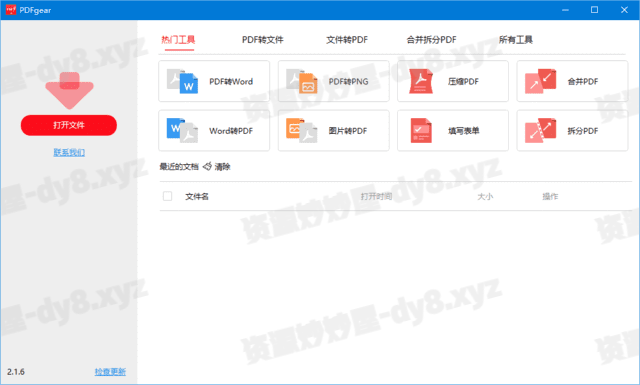Open the 压缩PDF tool icon
Image resolution: width=640 pixels, height=385 pixels.
pyautogui.click(x=421, y=82)
